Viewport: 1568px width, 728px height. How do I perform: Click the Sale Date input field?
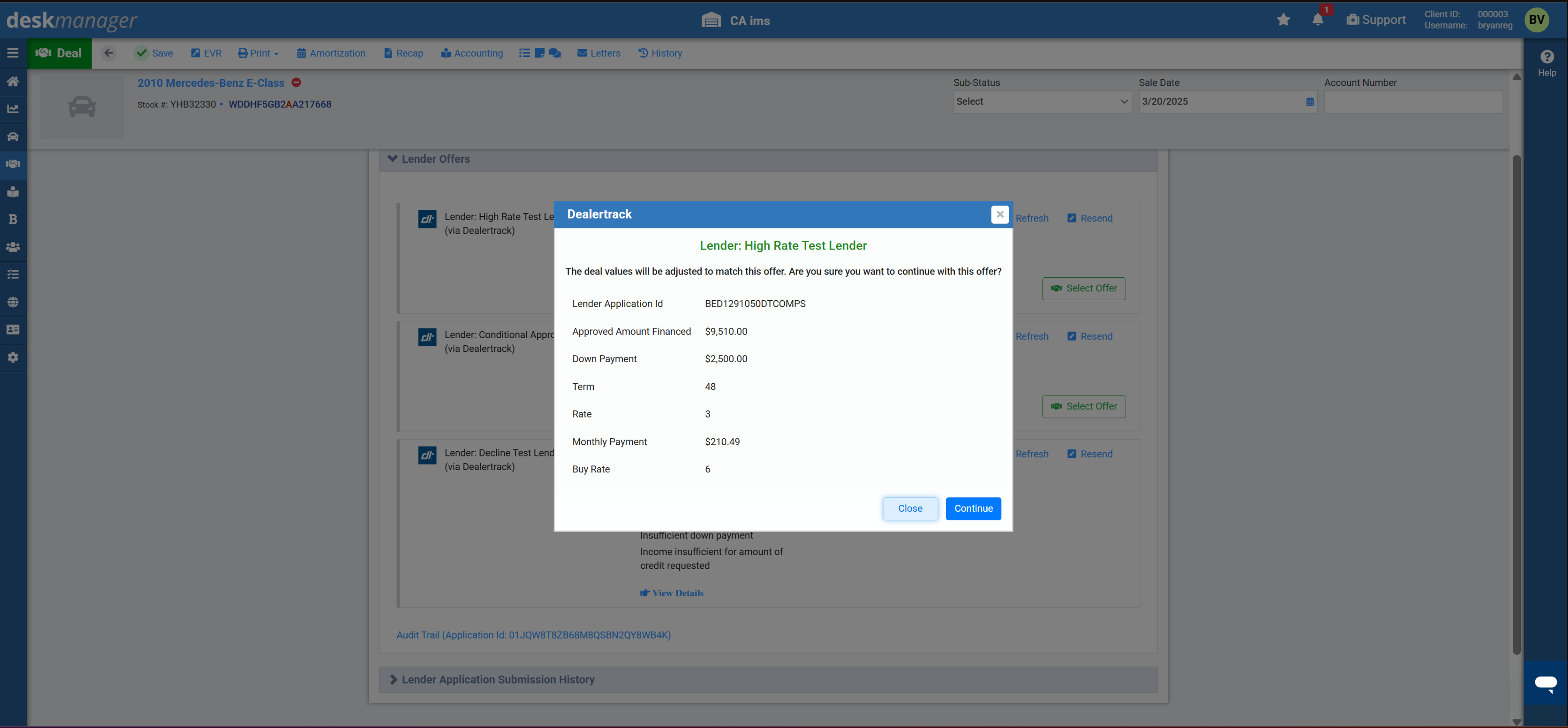pyautogui.click(x=1227, y=101)
